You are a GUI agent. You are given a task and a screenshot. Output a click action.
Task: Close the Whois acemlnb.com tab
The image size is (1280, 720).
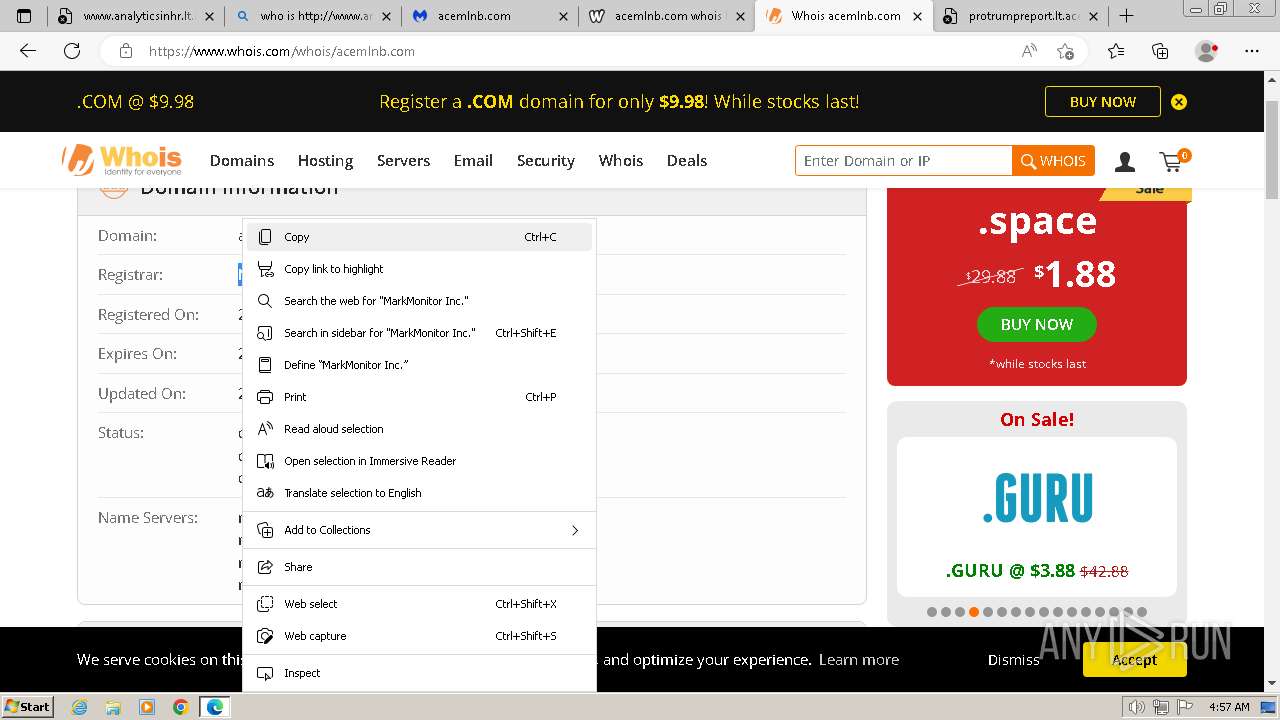tap(917, 16)
